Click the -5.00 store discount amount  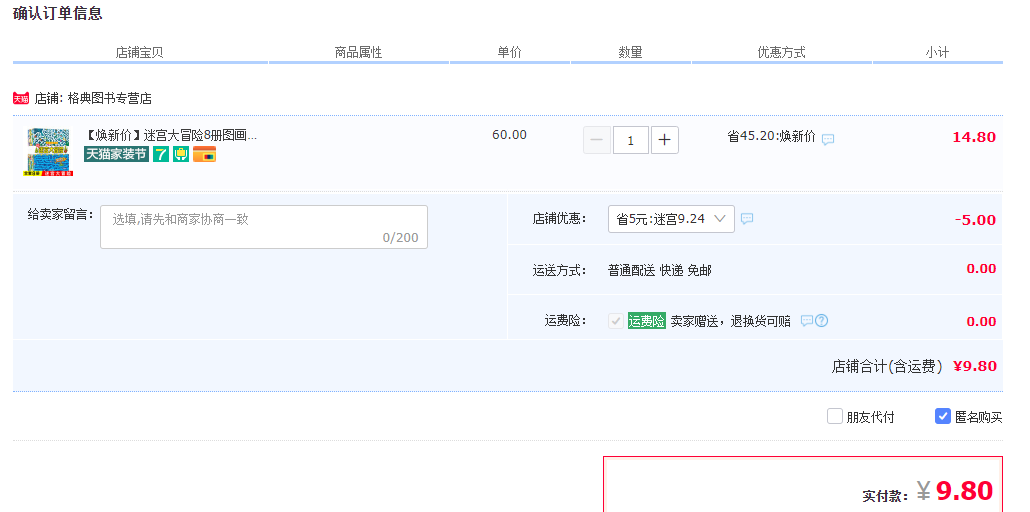point(975,220)
